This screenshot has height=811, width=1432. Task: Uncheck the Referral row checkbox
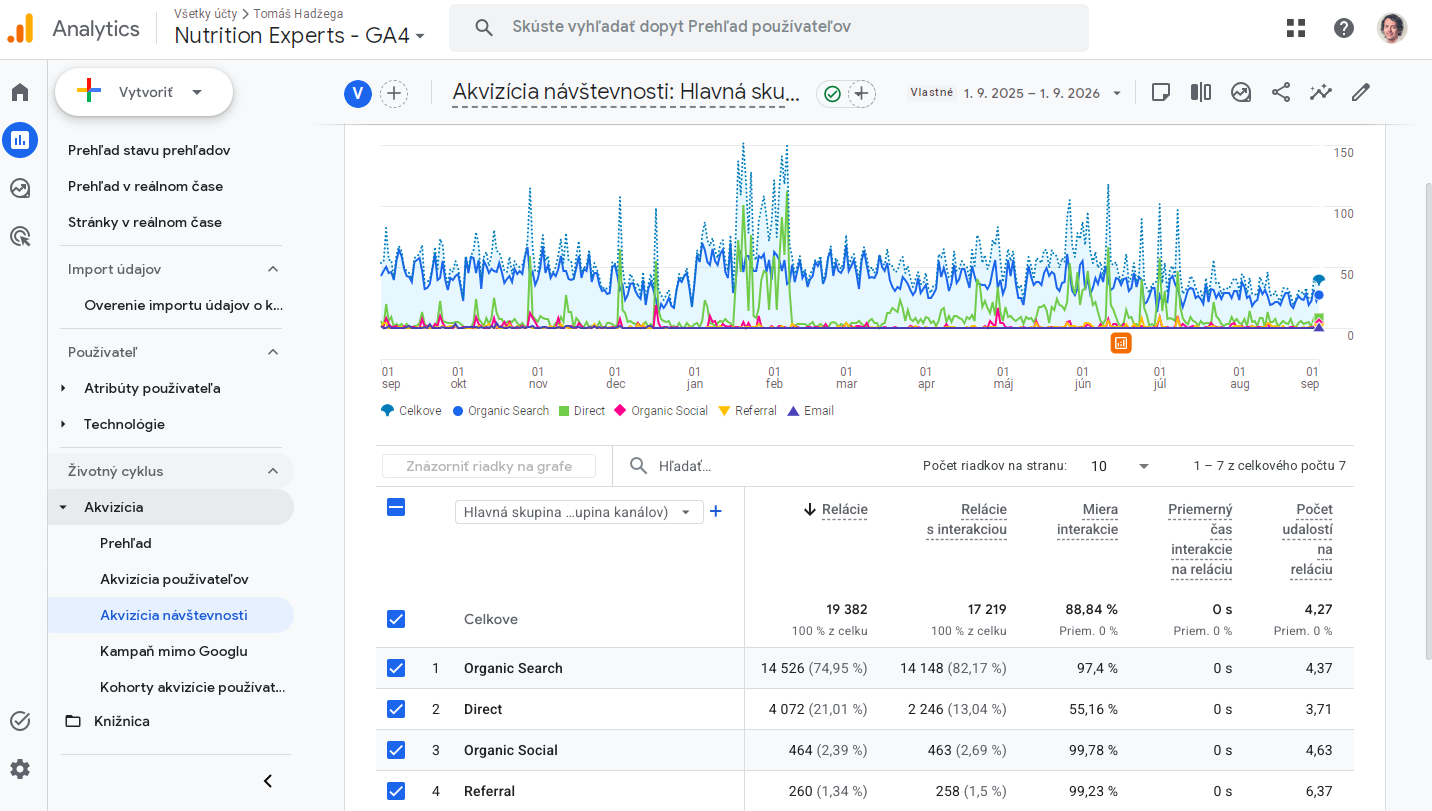click(396, 791)
